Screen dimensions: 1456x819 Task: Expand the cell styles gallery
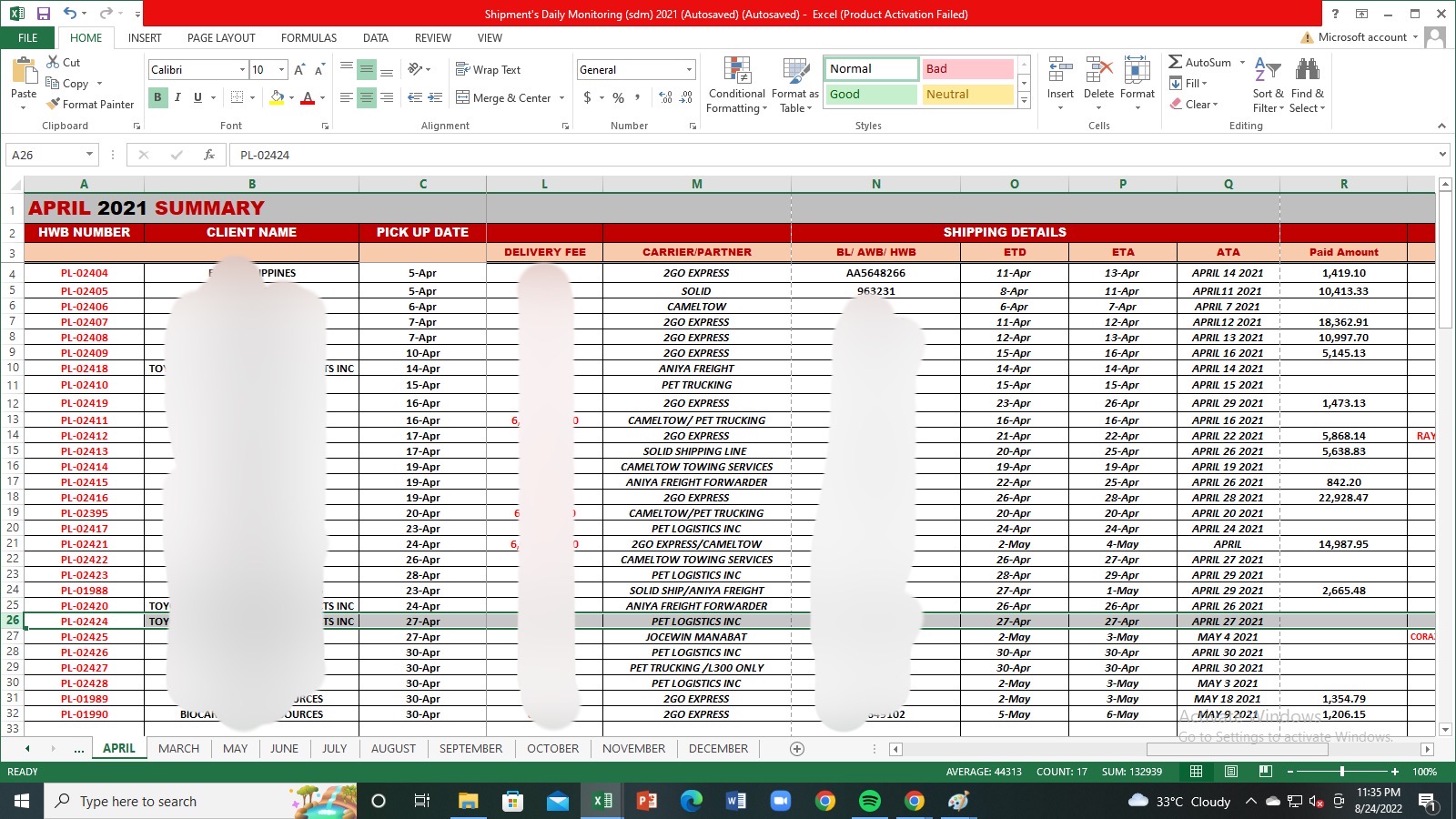click(x=1024, y=101)
